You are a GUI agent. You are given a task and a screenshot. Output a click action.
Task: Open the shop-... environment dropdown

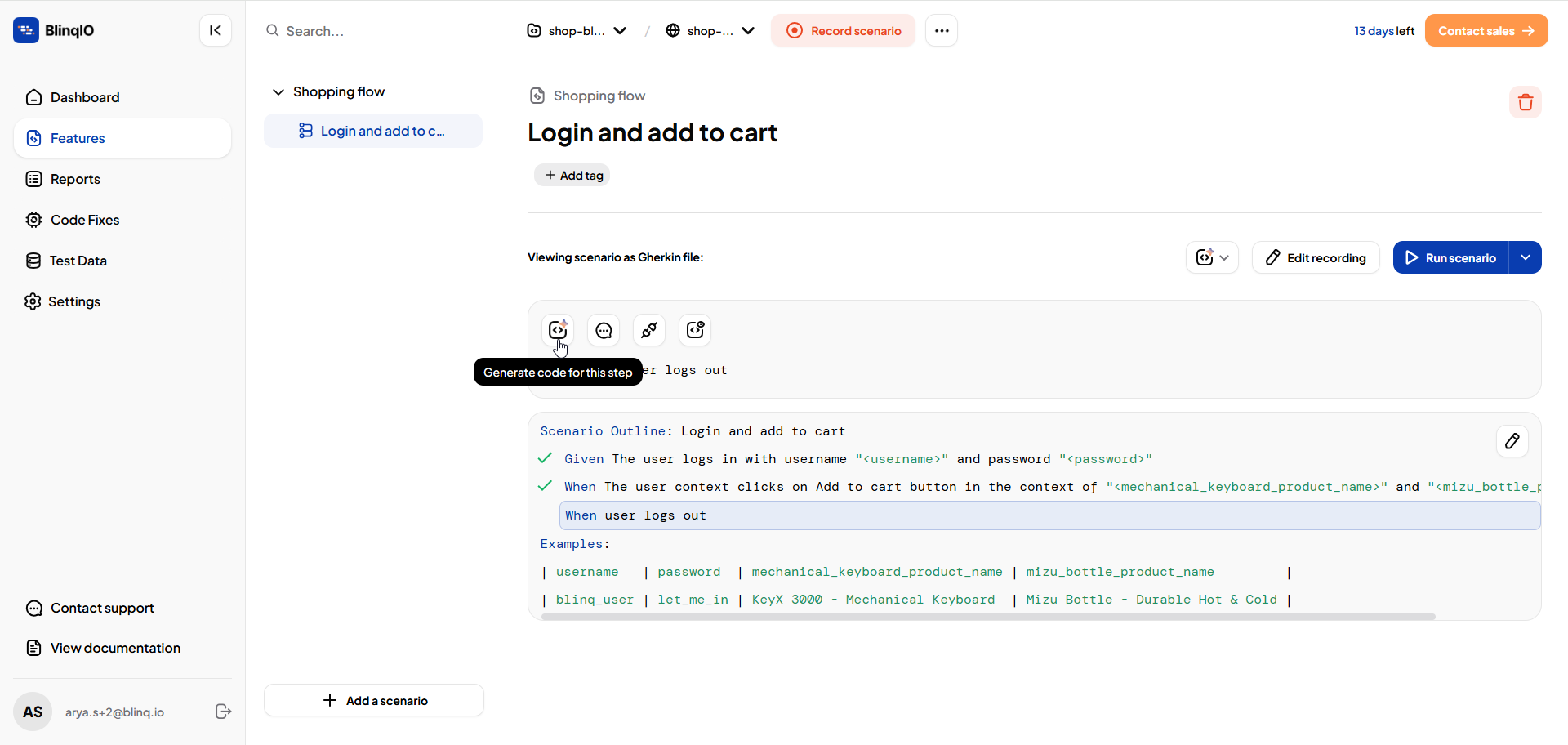point(710,30)
